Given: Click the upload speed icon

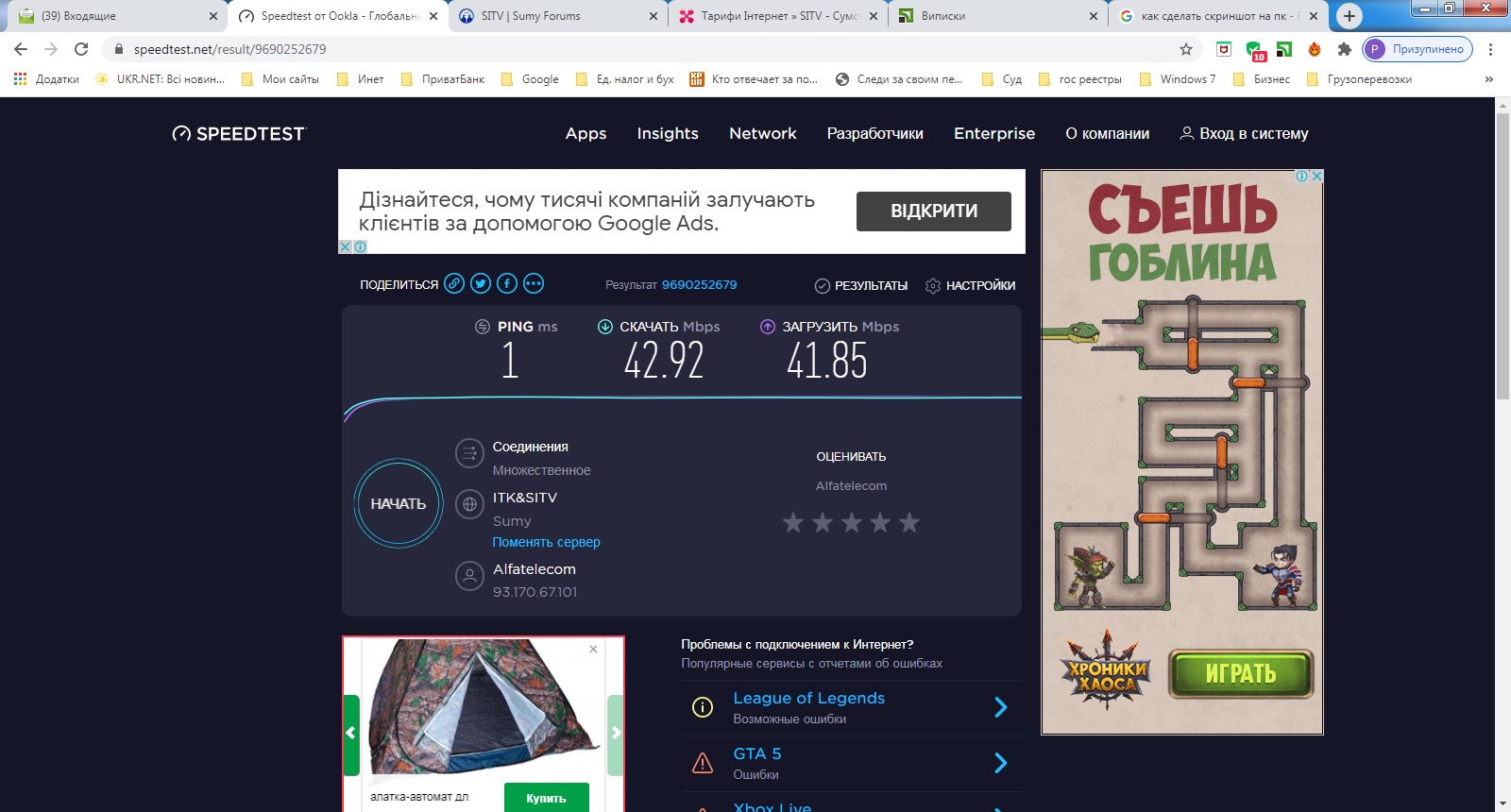Looking at the screenshot, I should (768, 327).
